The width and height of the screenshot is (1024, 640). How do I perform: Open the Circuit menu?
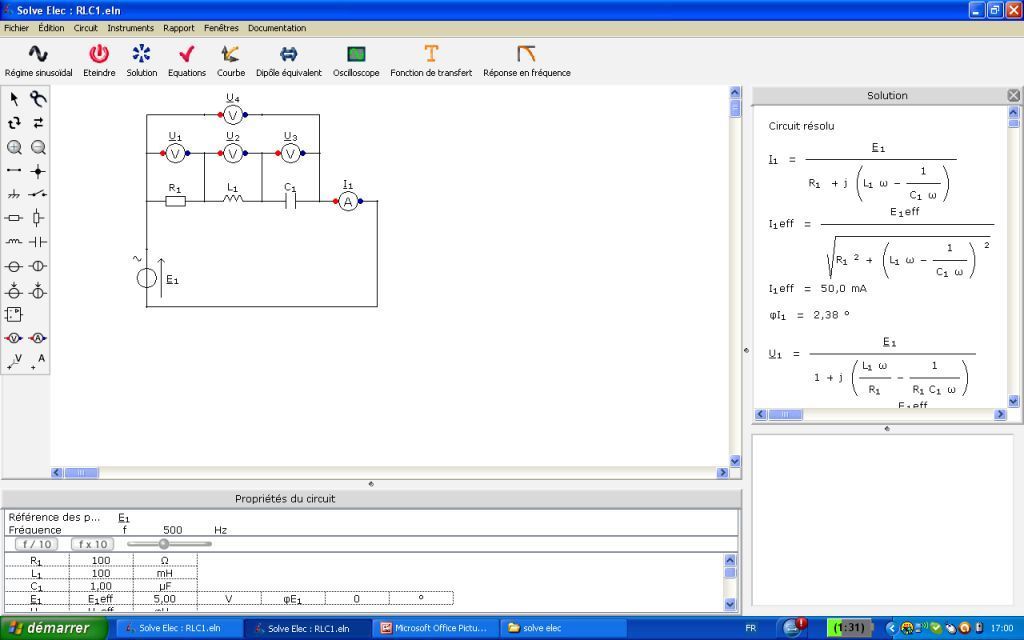pos(86,28)
